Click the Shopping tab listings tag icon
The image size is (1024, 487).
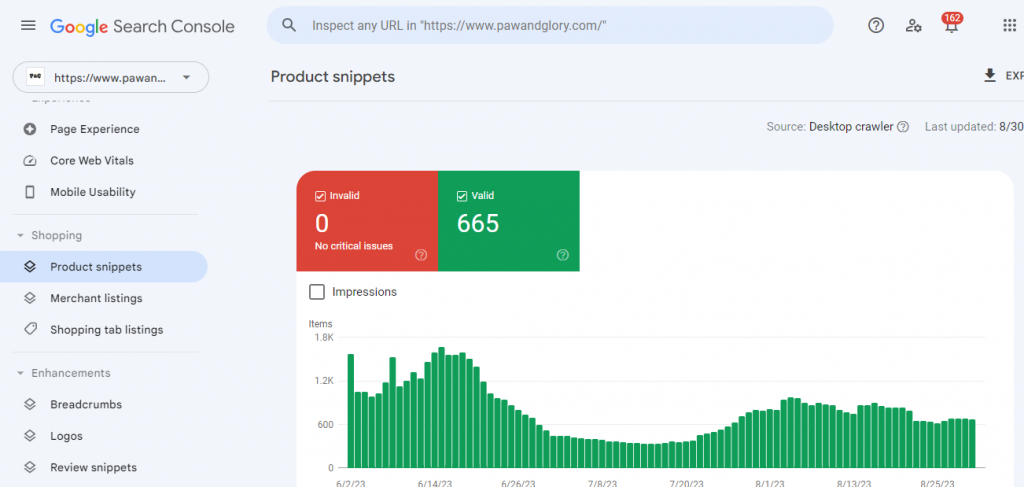pyautogui.click(x=29, y=329)
